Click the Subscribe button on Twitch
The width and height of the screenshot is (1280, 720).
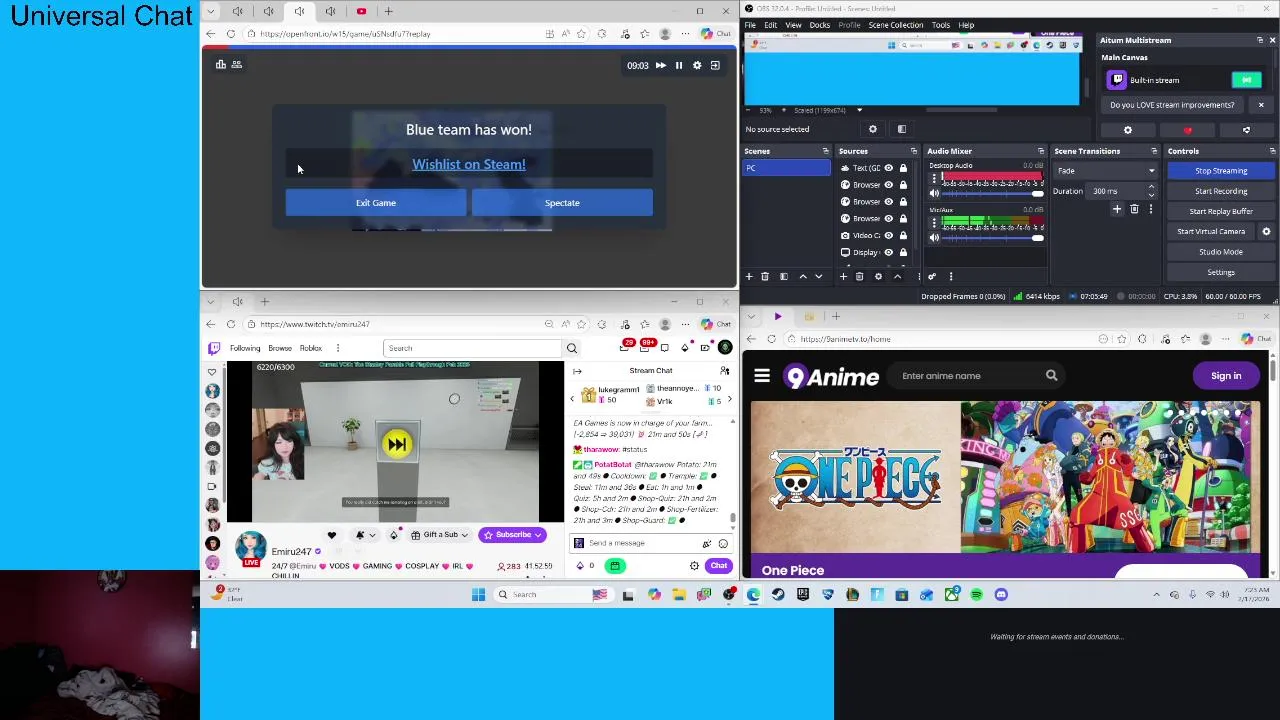[x=512, y=535]
